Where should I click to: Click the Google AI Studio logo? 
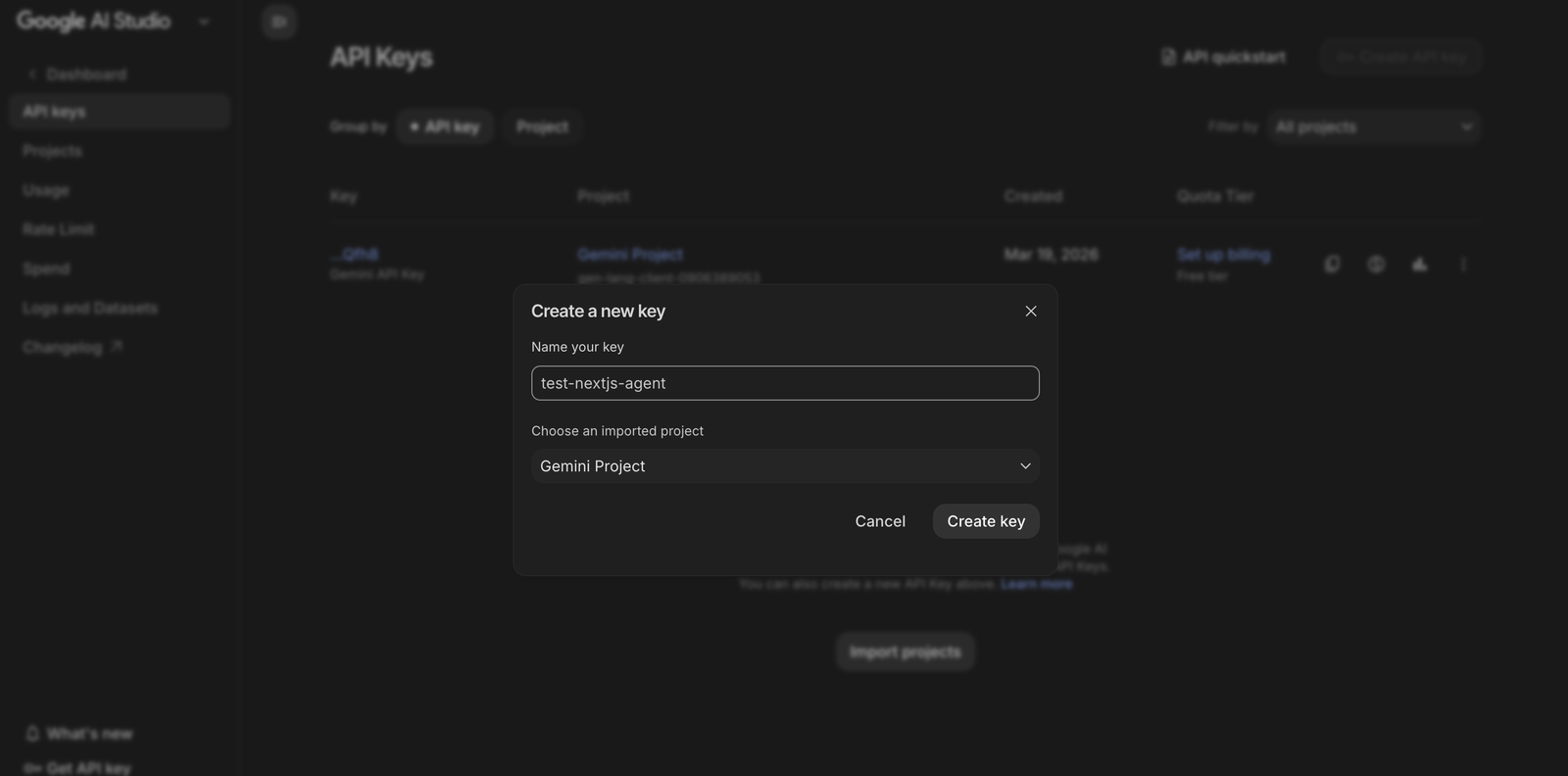click(93, 21)
